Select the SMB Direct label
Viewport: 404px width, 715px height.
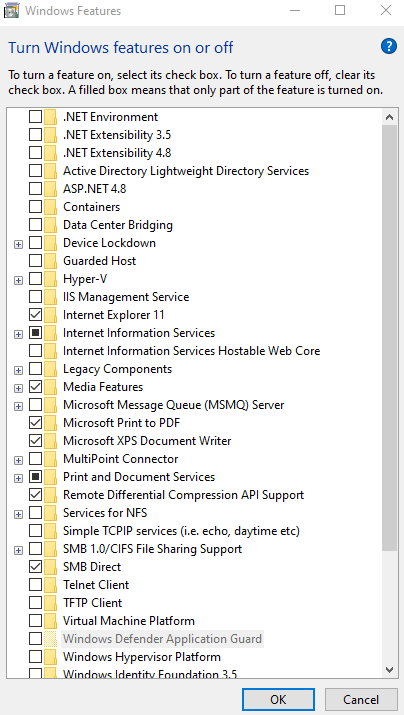coord(92,567)
